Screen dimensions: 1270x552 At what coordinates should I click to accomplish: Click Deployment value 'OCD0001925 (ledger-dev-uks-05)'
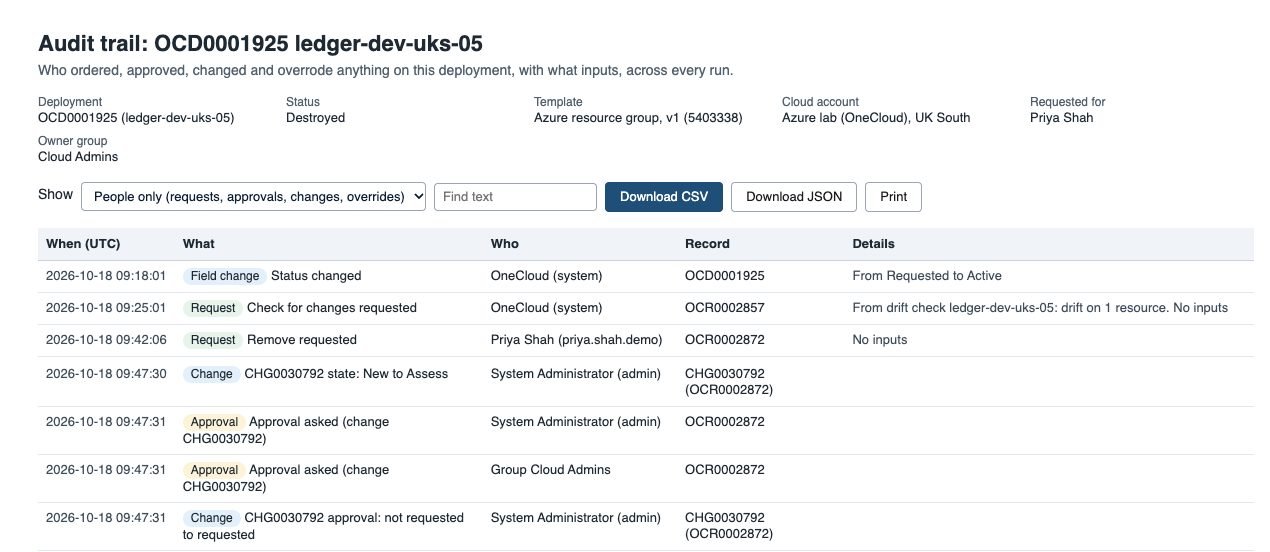(136, 118)
